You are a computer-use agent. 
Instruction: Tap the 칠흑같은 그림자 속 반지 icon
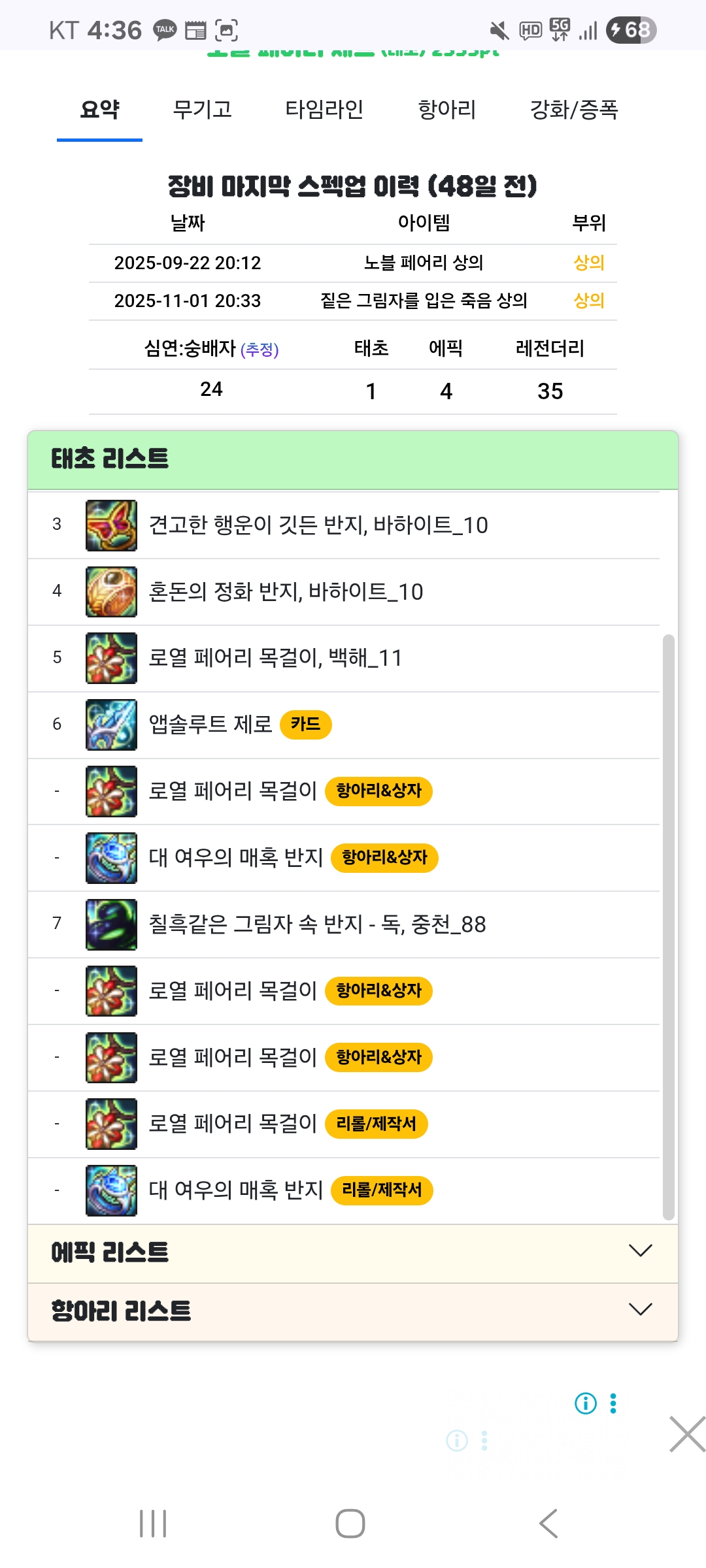pyautogui.click(x=111, y=924)
